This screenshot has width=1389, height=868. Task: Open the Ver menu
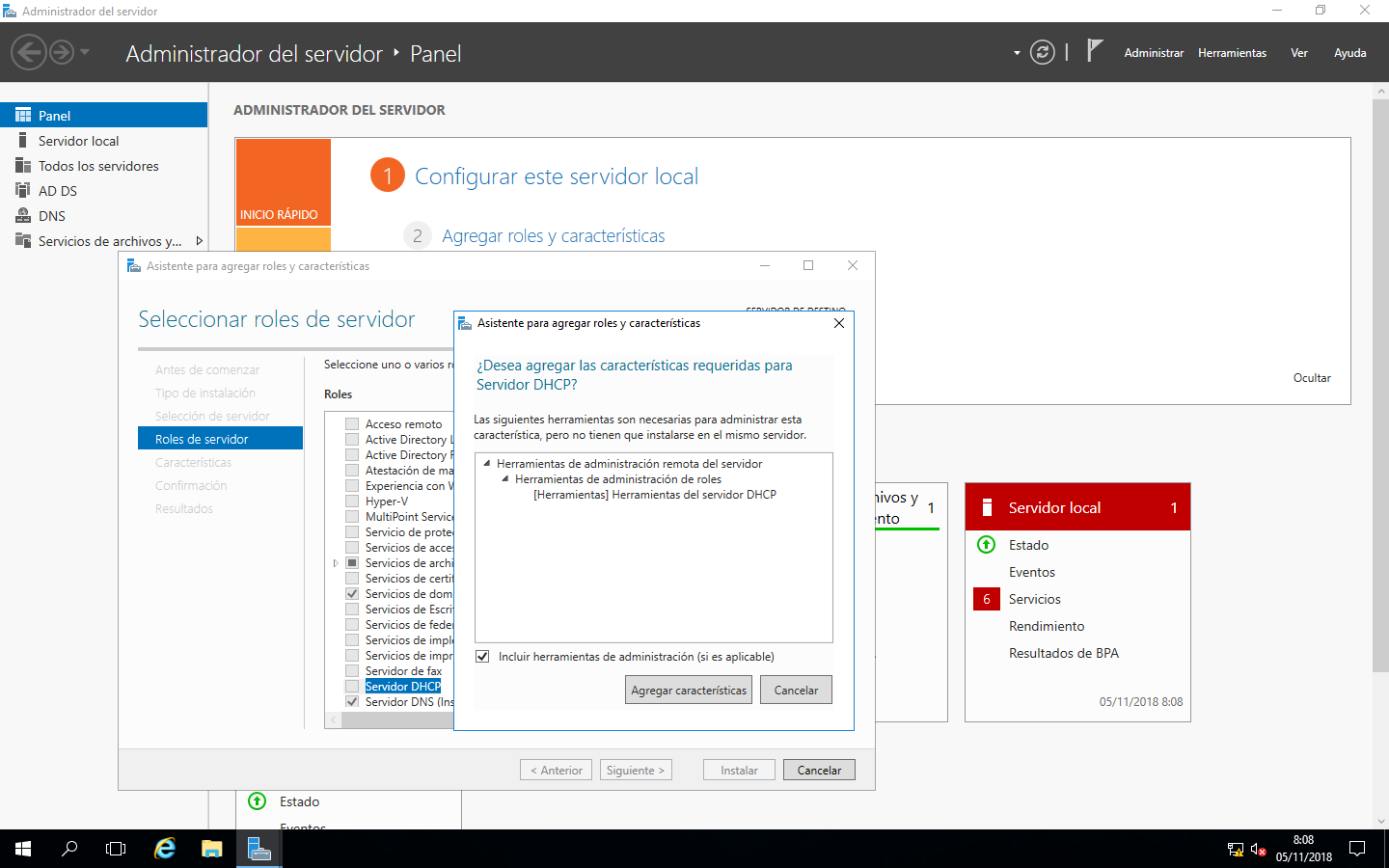point(1299,53)
